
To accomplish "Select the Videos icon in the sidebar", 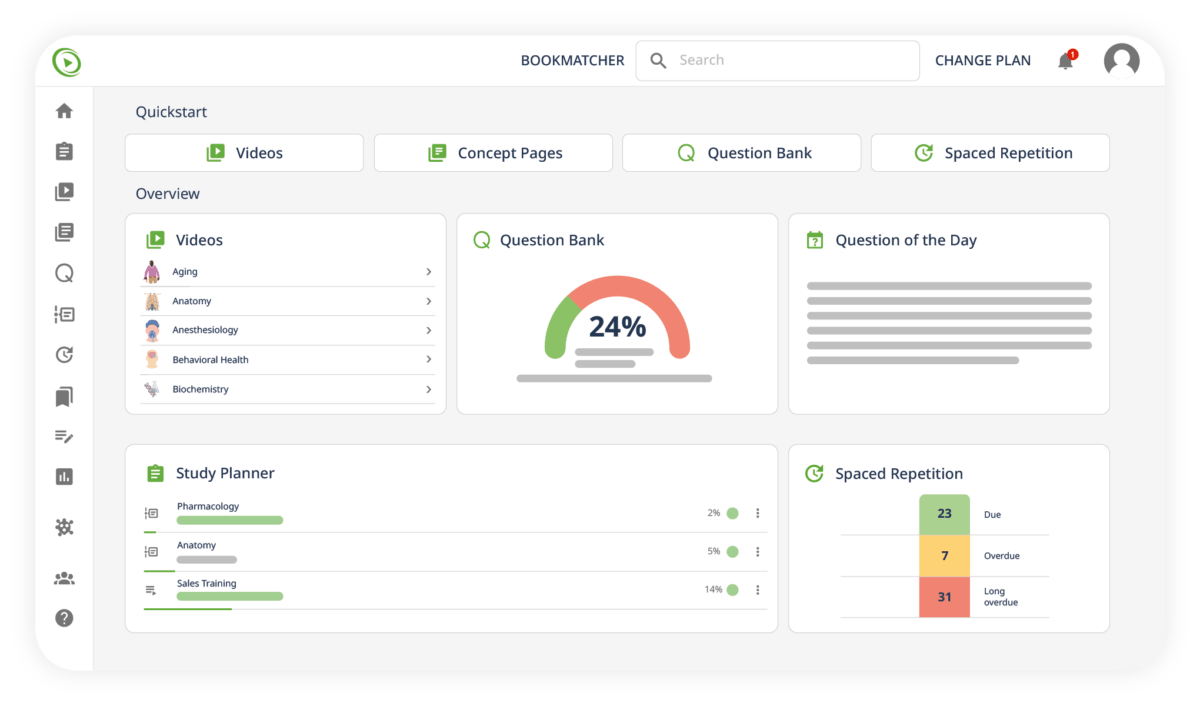I will click(x=64, y=192).
